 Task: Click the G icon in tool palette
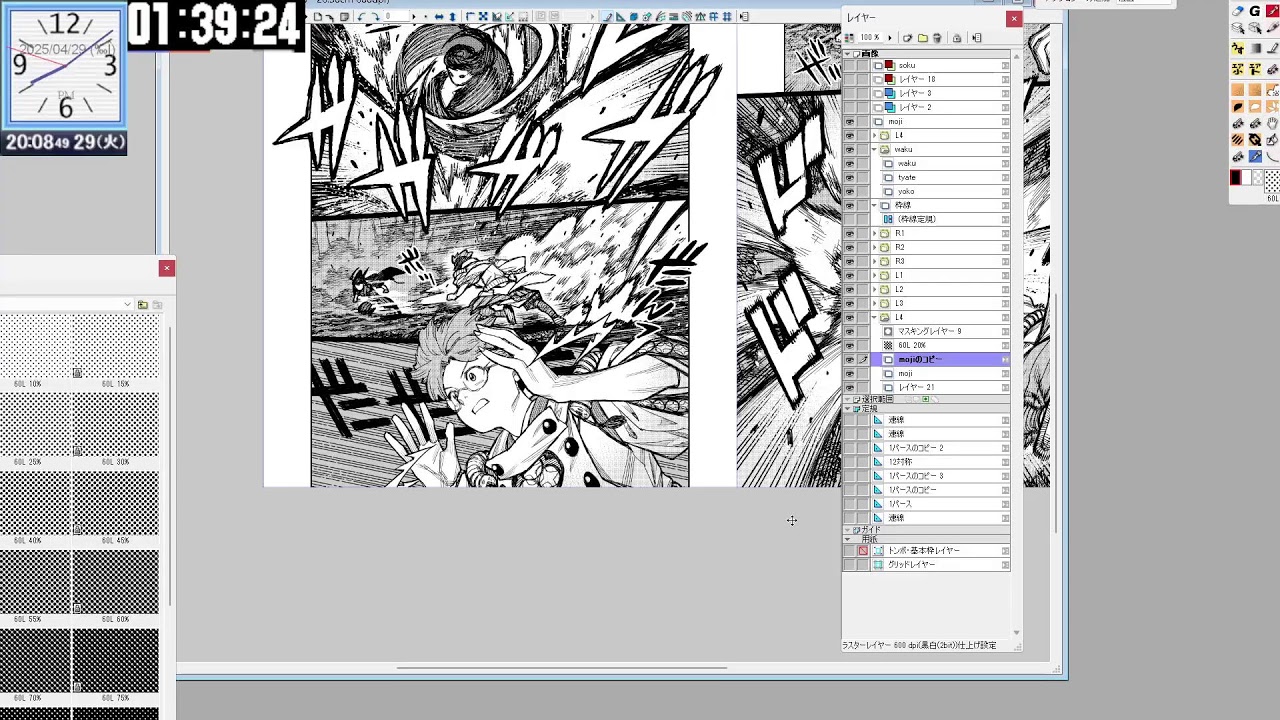pyautogui.click(x=1254, y=11)
